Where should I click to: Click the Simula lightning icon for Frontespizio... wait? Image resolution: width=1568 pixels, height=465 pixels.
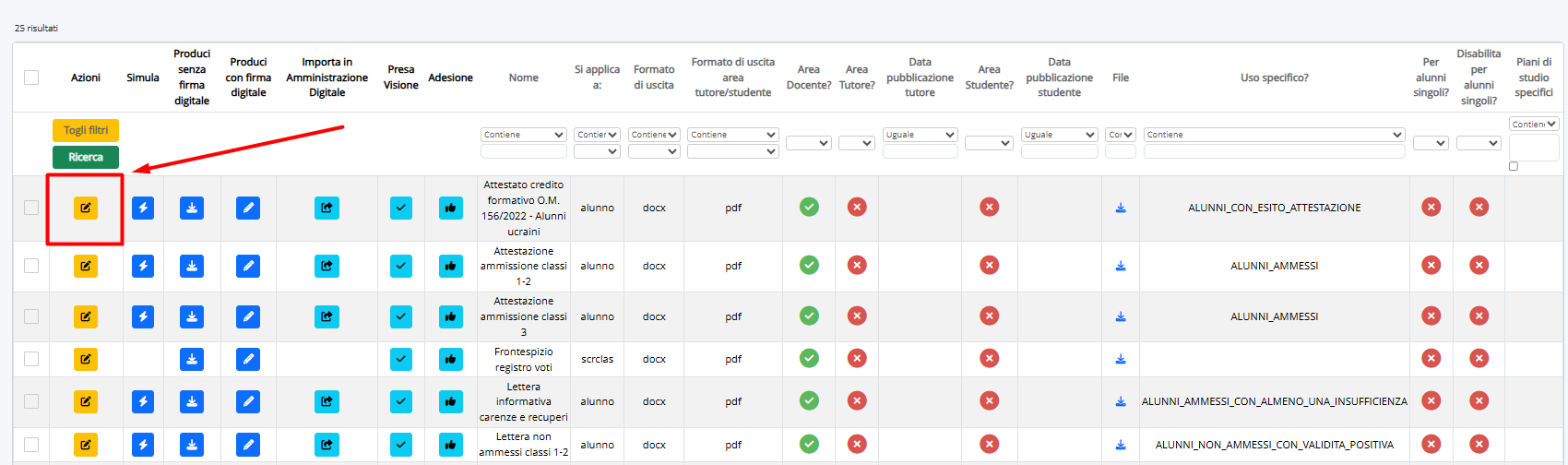click(143, 359)
